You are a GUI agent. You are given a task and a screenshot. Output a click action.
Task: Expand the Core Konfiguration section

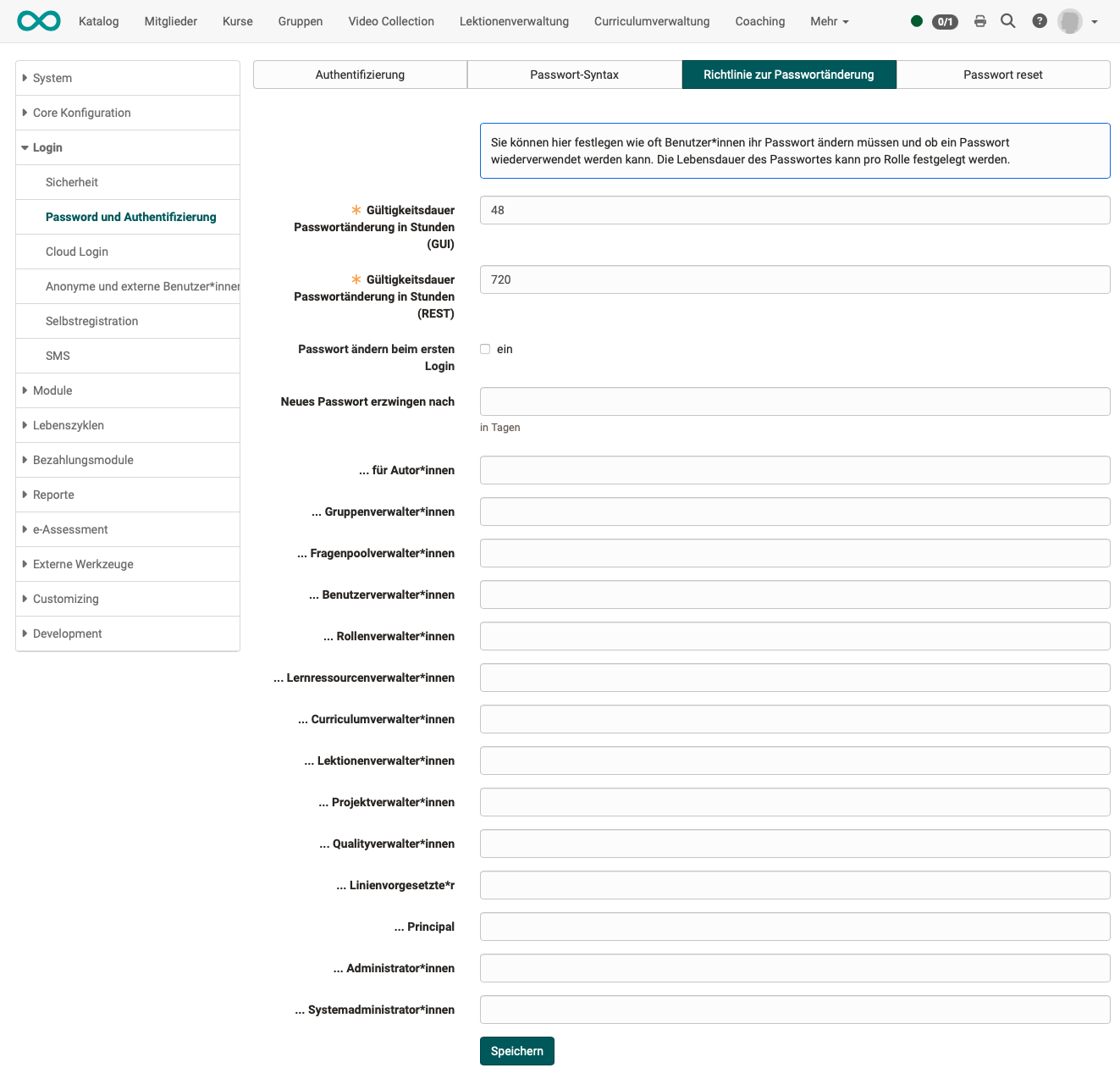[128, 113]
